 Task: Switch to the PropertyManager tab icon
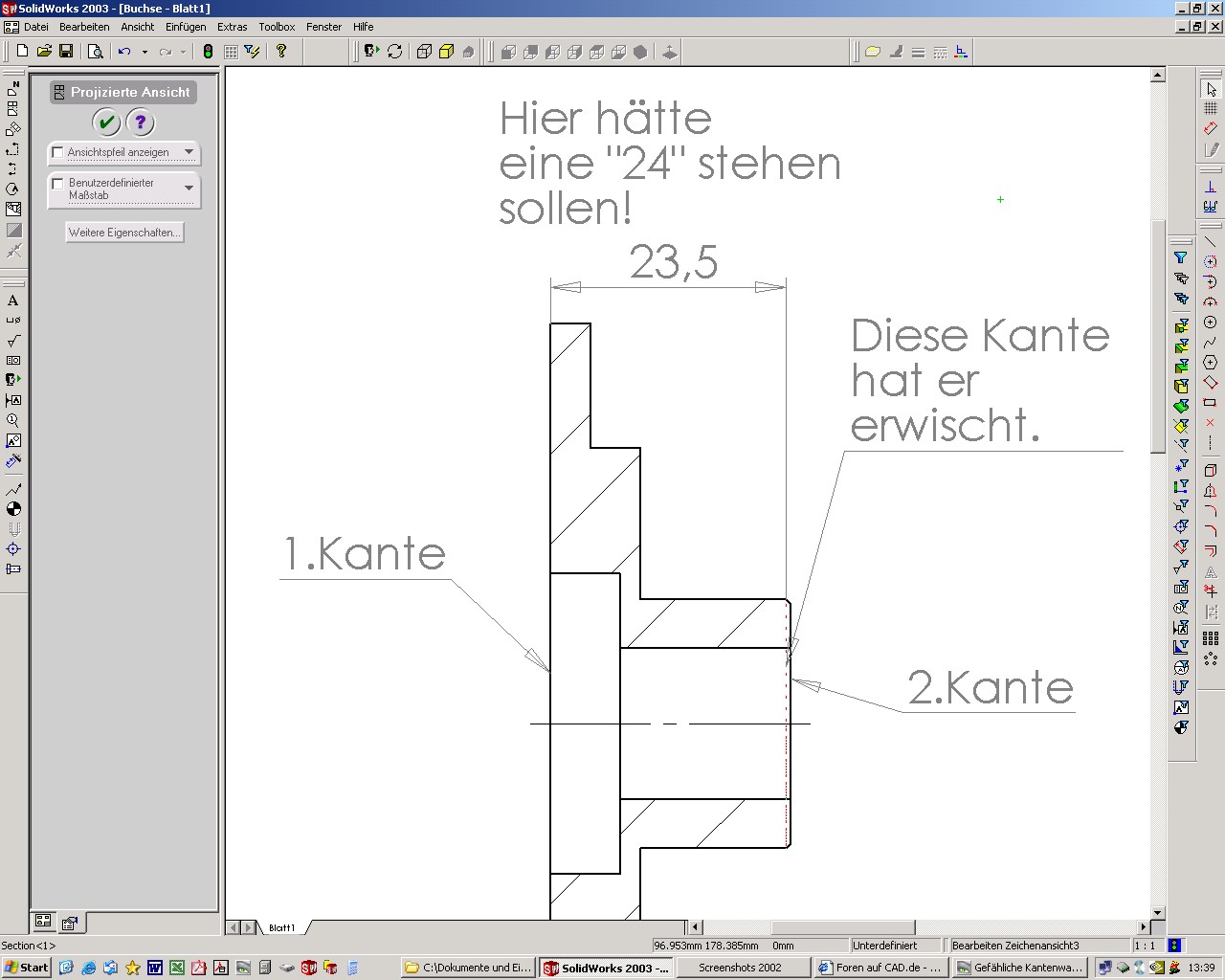point(70,924)
